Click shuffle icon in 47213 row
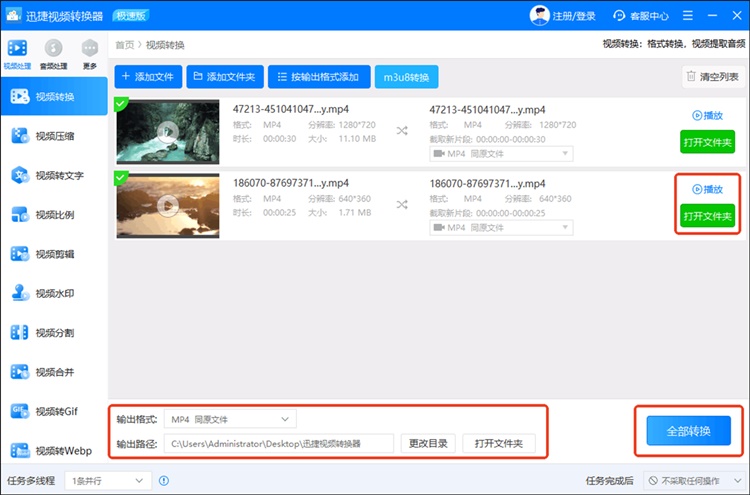Image resolution: width=750 pixels, height=495 pixels. 402,131
